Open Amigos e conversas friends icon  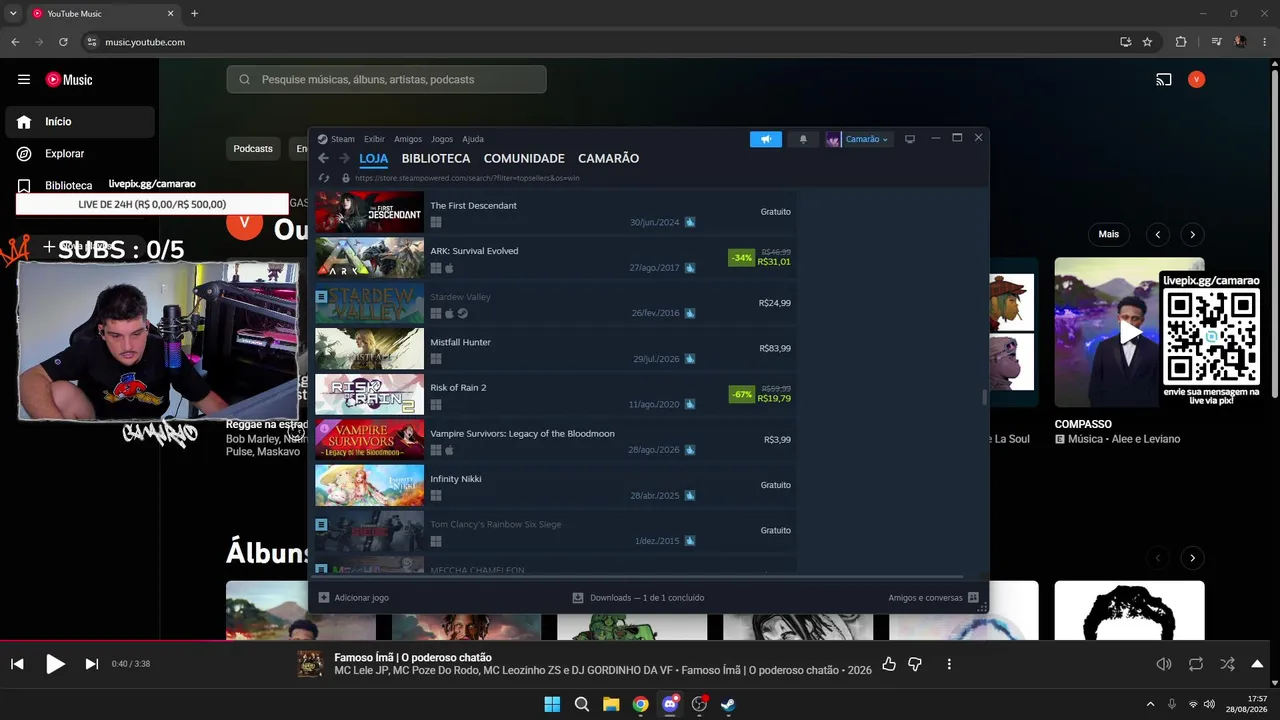[x=973, y=597]
